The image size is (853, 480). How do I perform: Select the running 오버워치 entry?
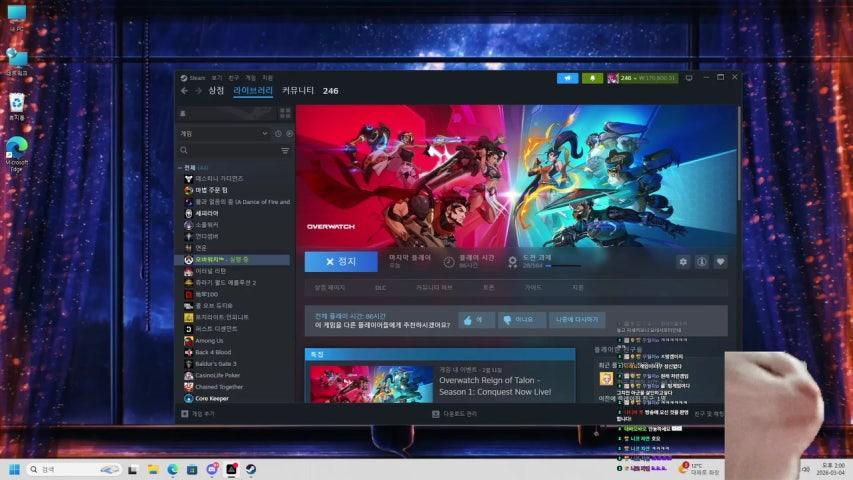232,260
